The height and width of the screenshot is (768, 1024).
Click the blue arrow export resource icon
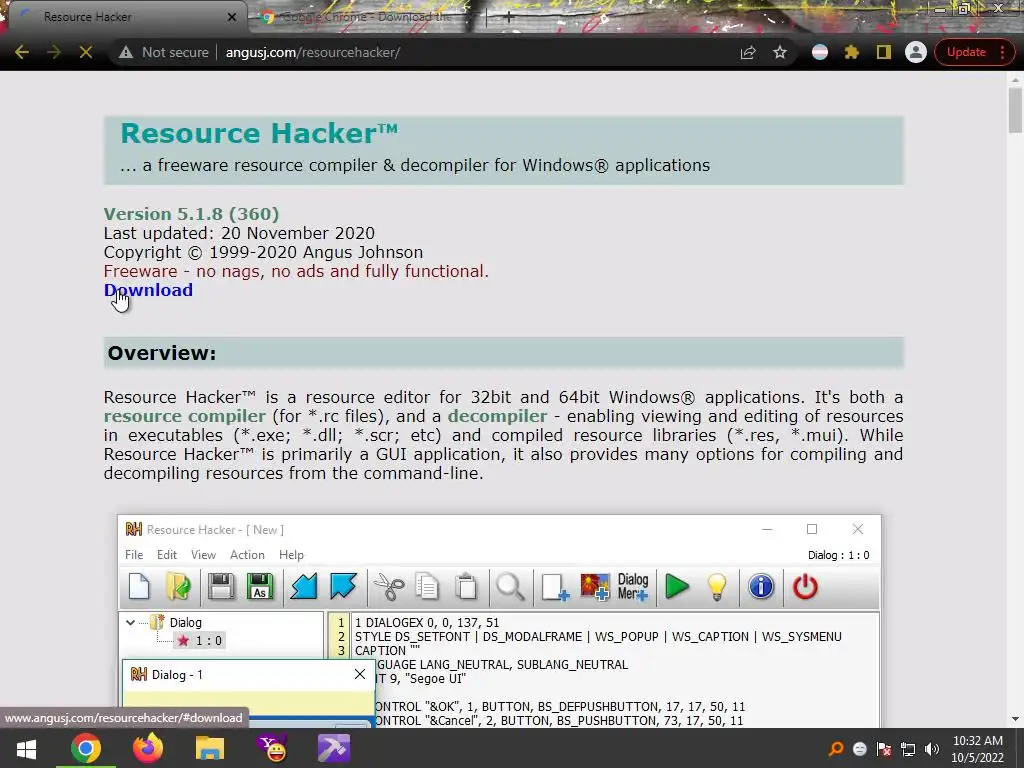point(343,586)
